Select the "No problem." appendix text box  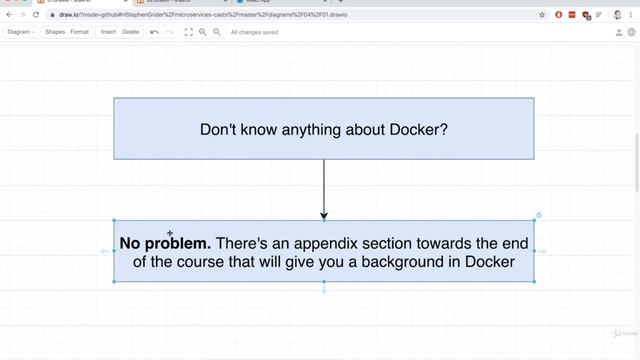[x=324, y=252]
